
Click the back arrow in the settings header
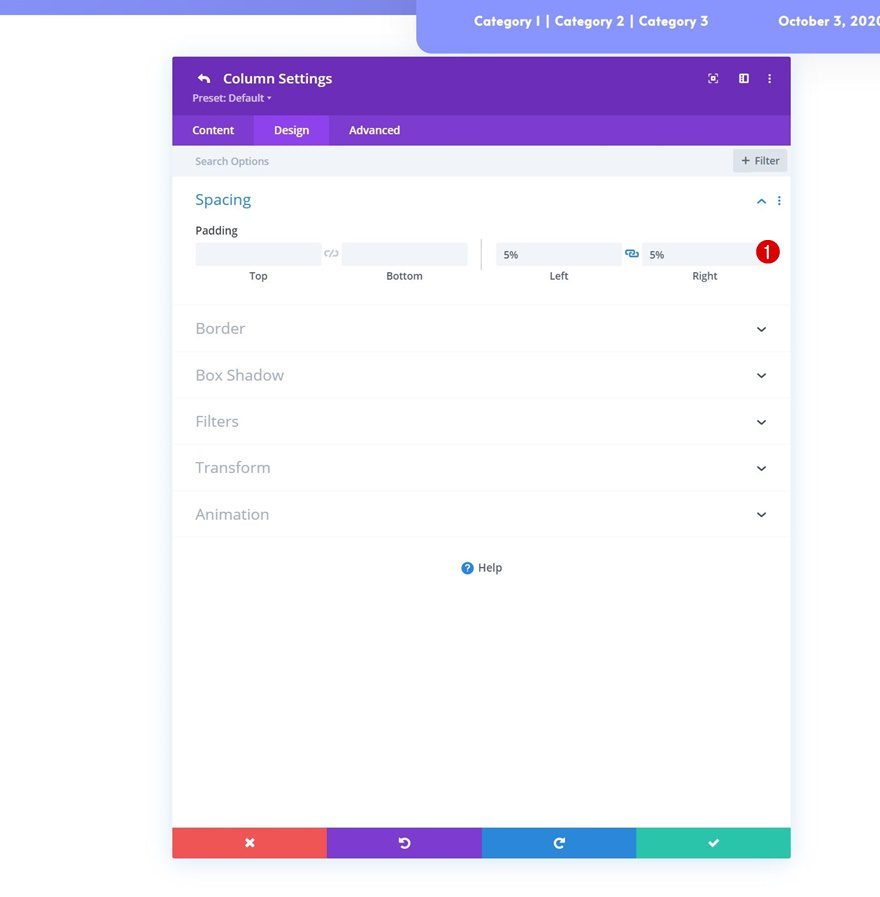point(203,77)
